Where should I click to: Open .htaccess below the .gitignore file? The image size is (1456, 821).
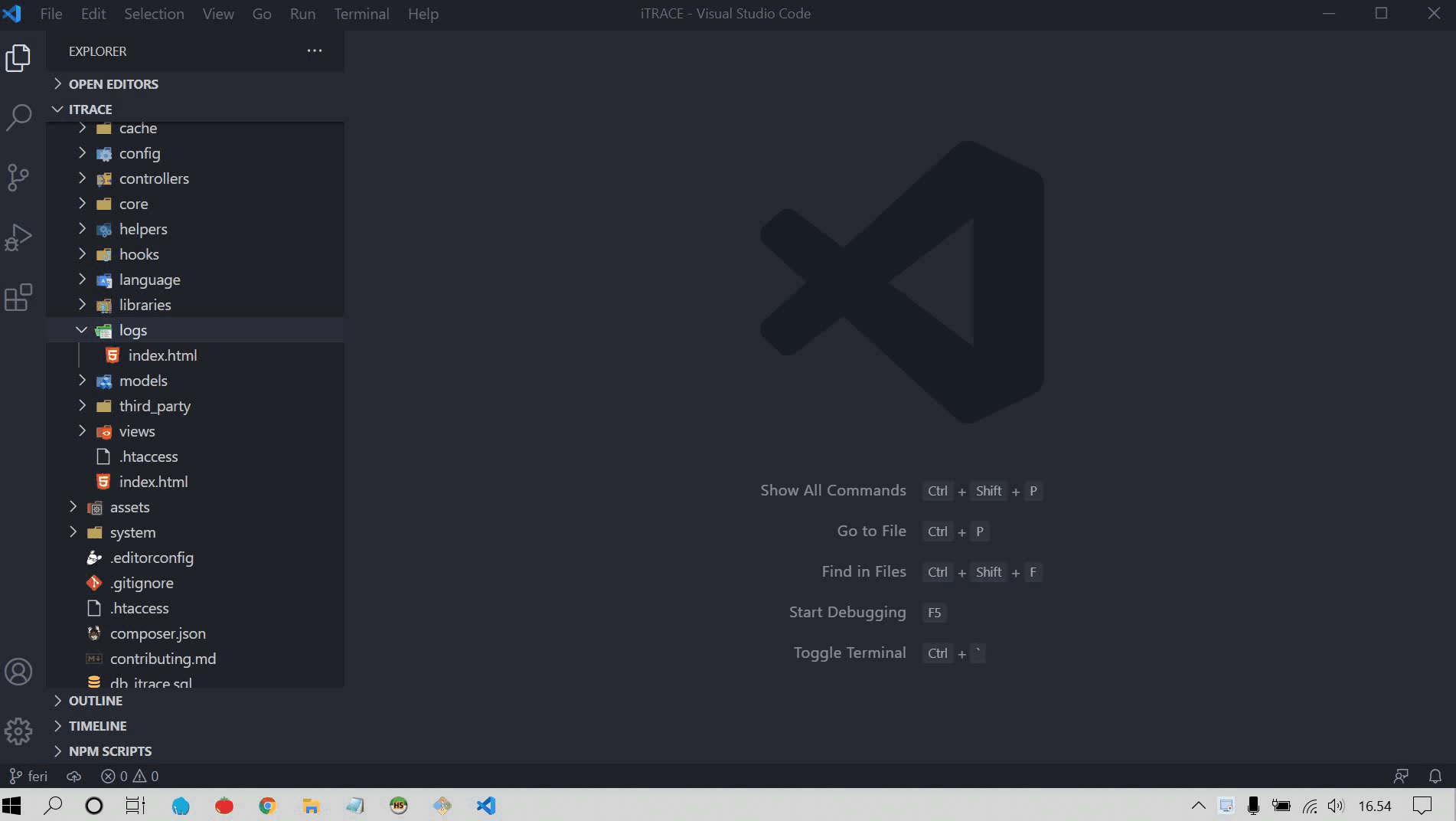[195, 608]
